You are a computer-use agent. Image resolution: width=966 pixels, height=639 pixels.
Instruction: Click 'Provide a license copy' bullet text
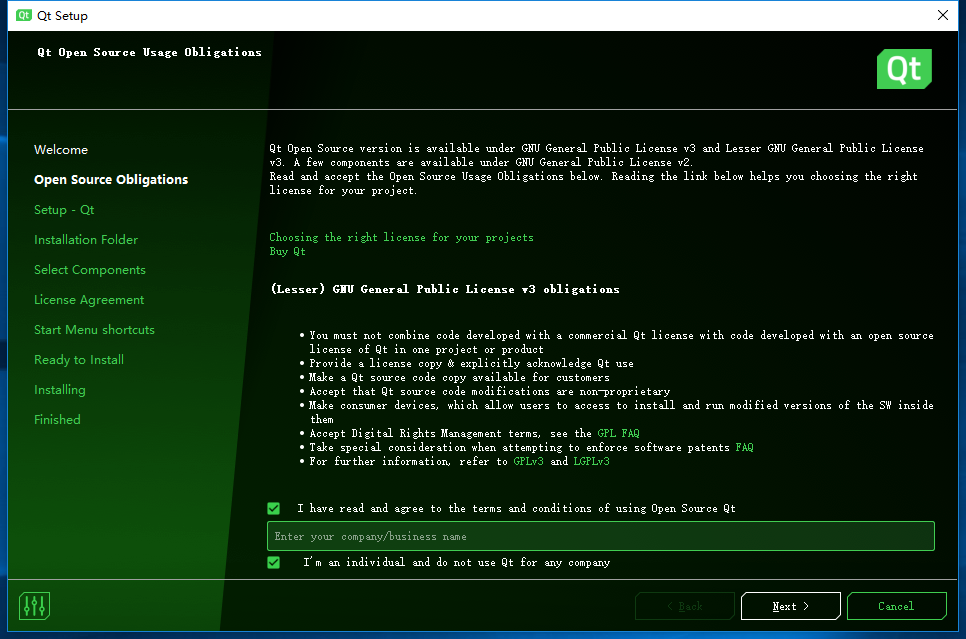click(x=471, y=364)
